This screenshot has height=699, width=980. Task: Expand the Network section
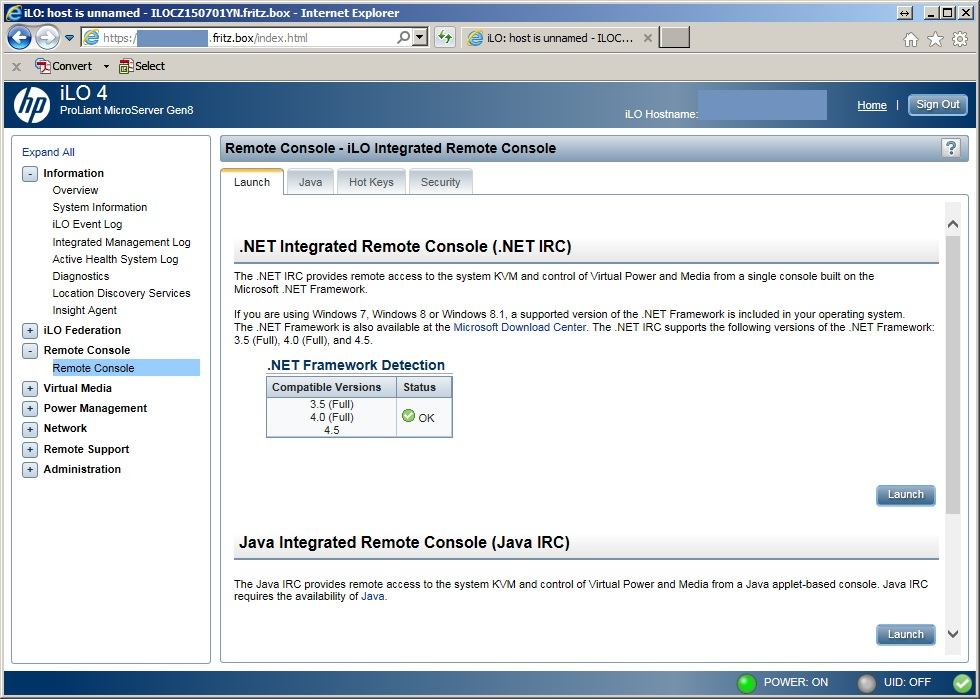29,430
